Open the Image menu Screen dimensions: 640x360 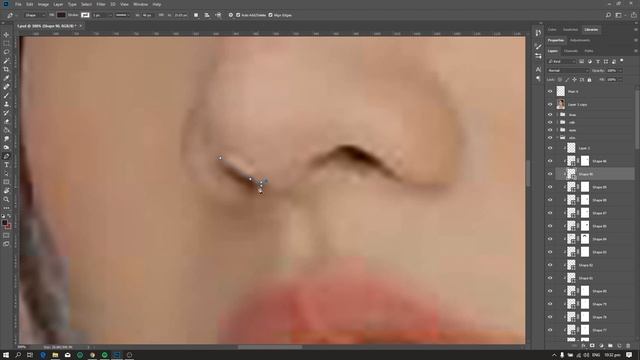click(x=43, y=4)
